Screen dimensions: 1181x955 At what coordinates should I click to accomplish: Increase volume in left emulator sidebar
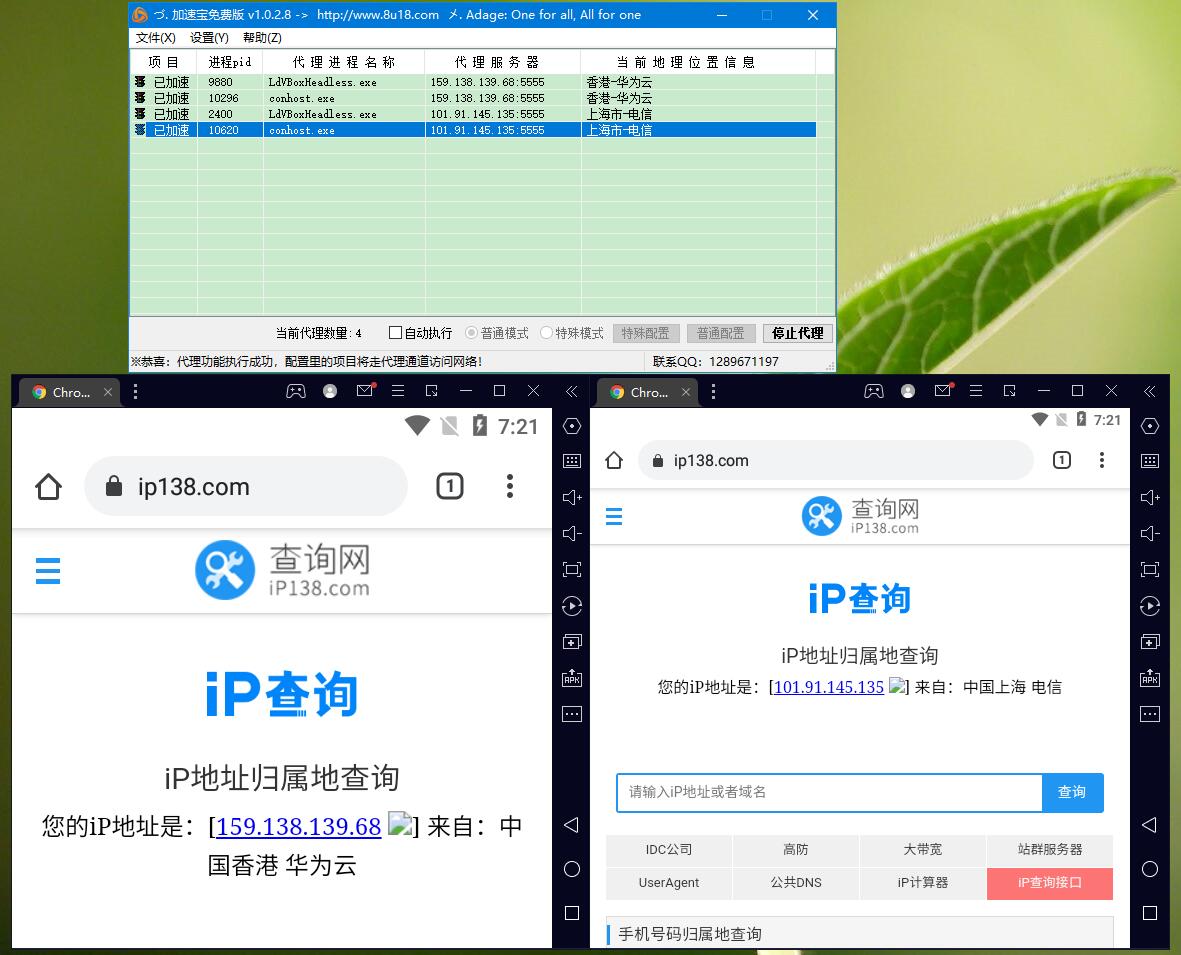572,497
